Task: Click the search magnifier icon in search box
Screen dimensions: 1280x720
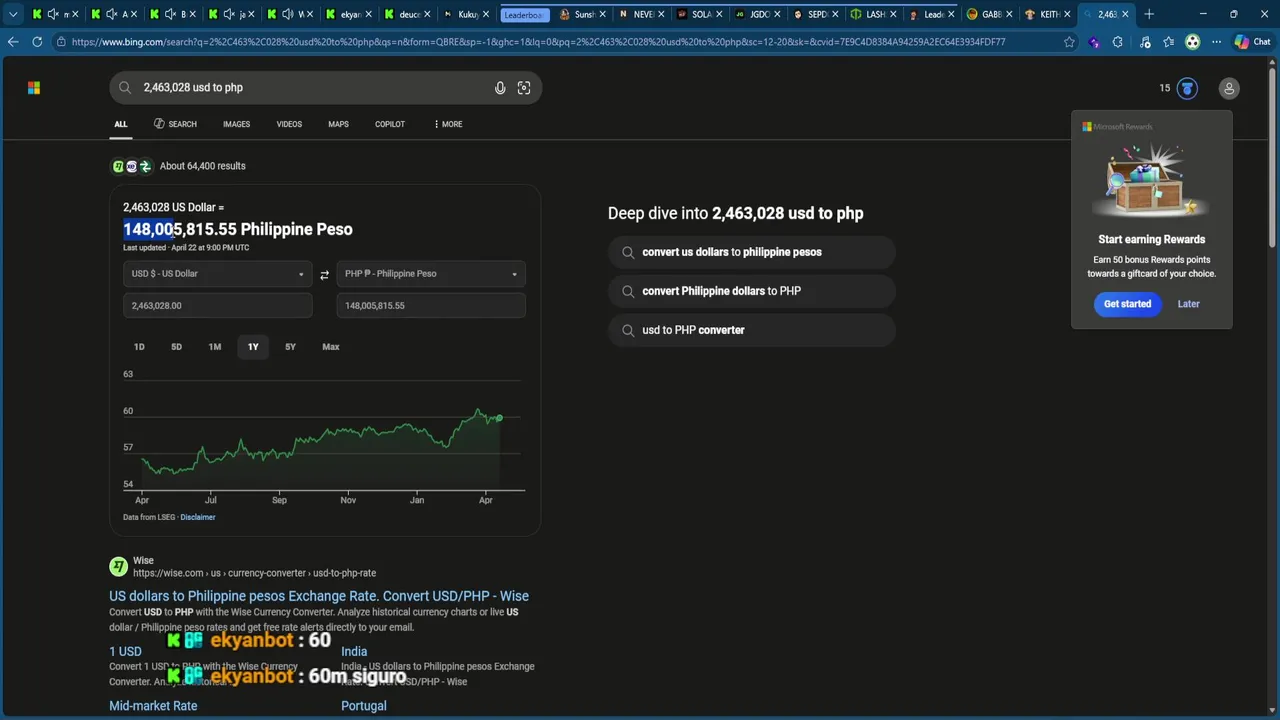Action: [125, 88]
